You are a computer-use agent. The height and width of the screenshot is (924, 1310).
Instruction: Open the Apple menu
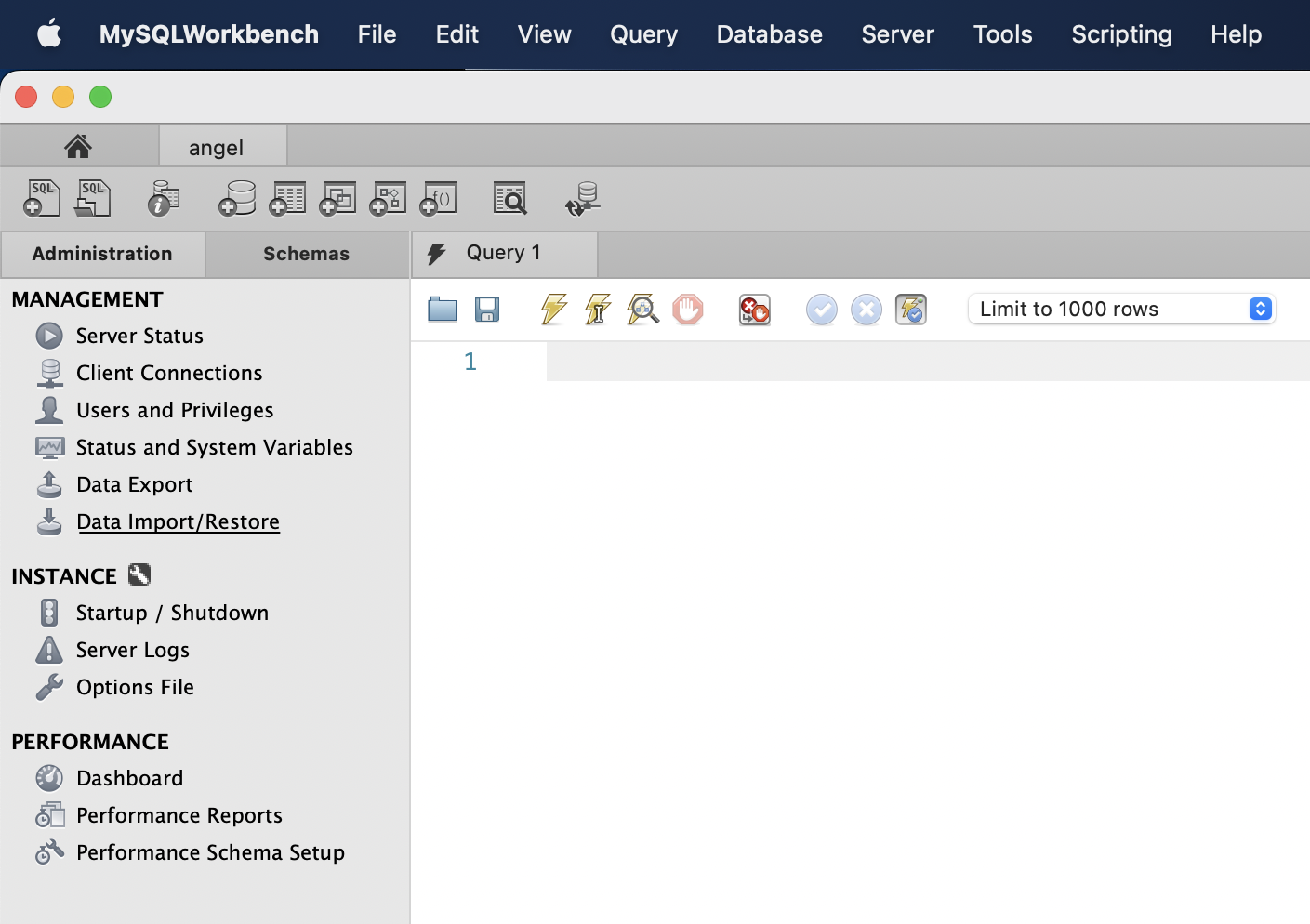(49, 34)
